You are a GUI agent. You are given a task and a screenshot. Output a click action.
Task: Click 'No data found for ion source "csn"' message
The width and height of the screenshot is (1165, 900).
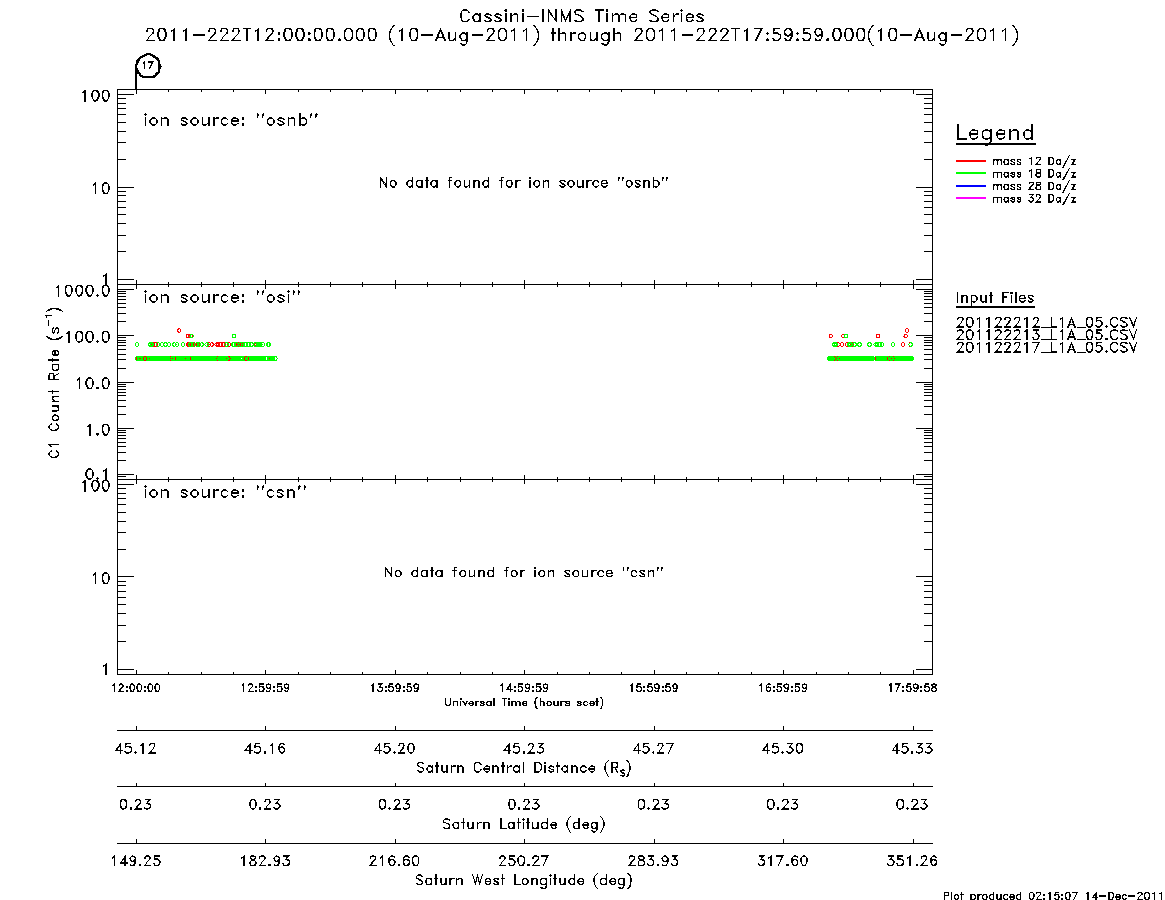[x=524, y=572]
